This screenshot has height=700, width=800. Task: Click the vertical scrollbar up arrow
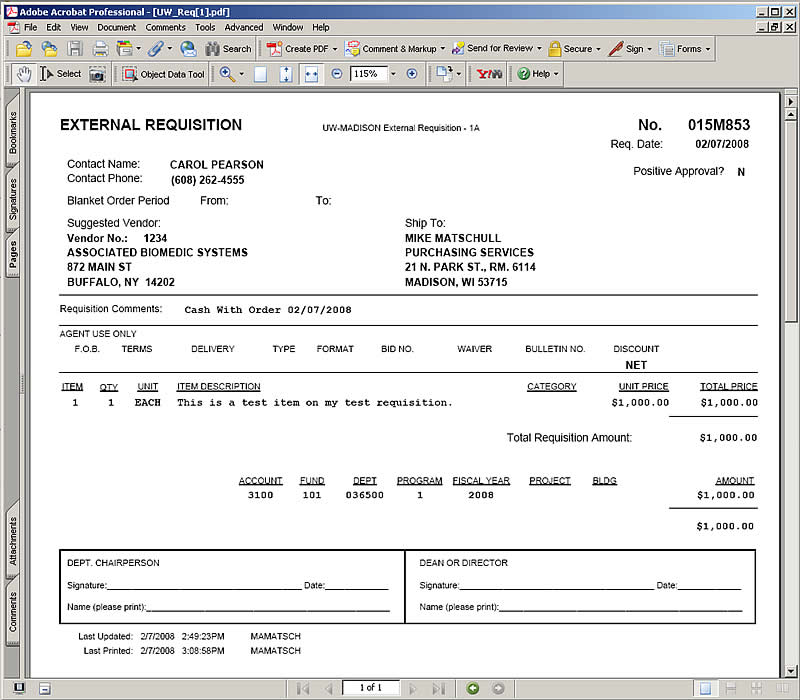(791, 115)
